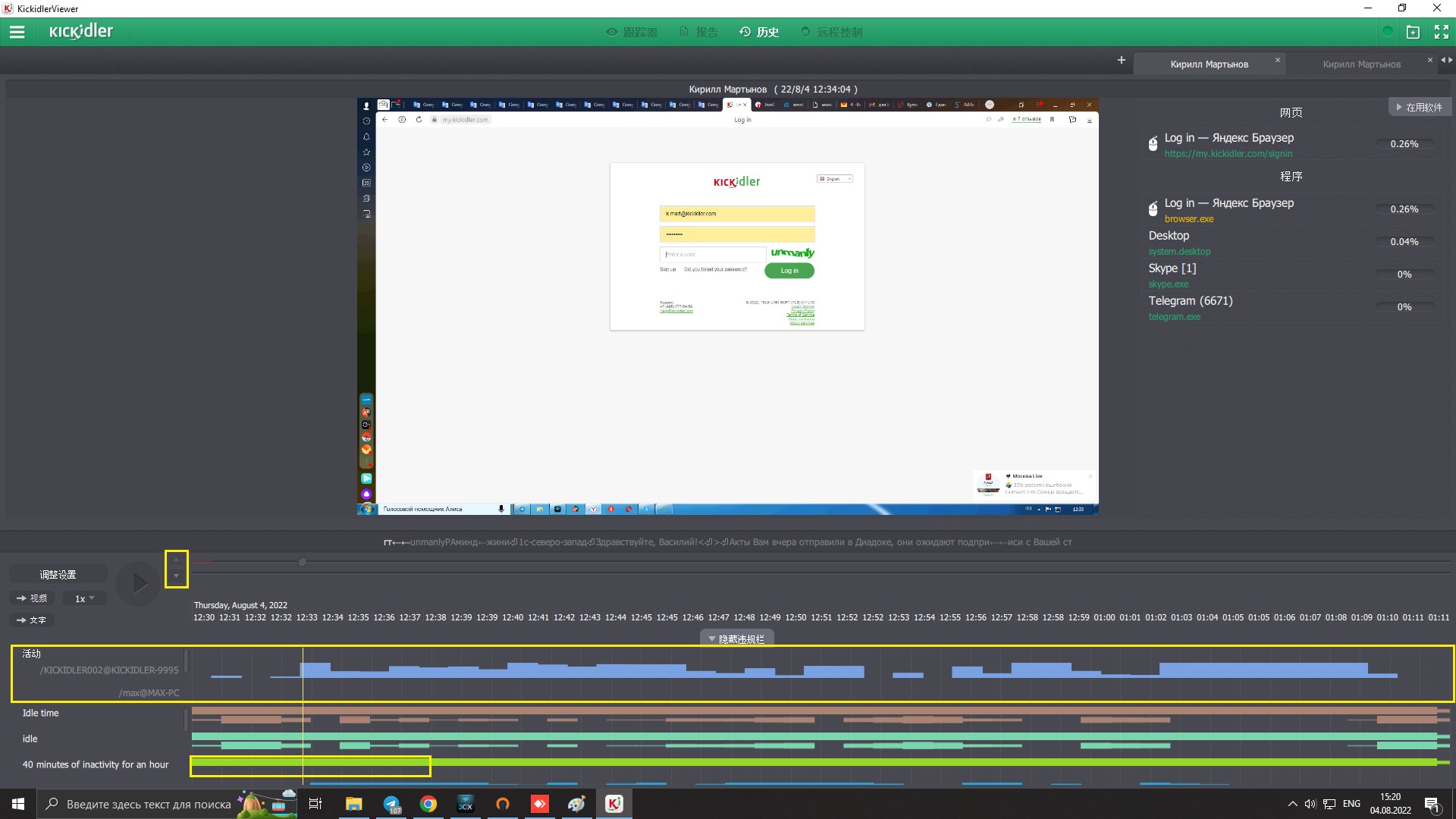Image resolution: width=1456 pixels, height=819 pixels.
Task: Open the orange headset app on the taskbar
Action: [x=503, y=804]
